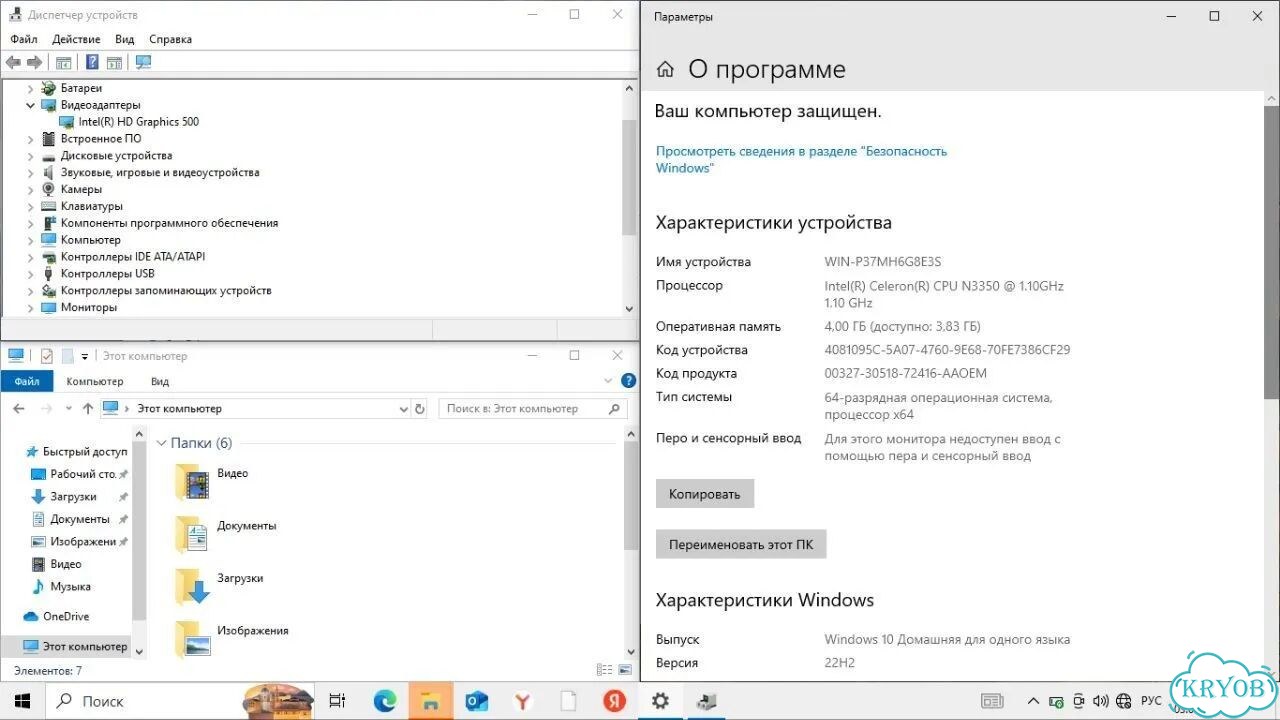Switch Explorer to large icons view

[625, 671]
